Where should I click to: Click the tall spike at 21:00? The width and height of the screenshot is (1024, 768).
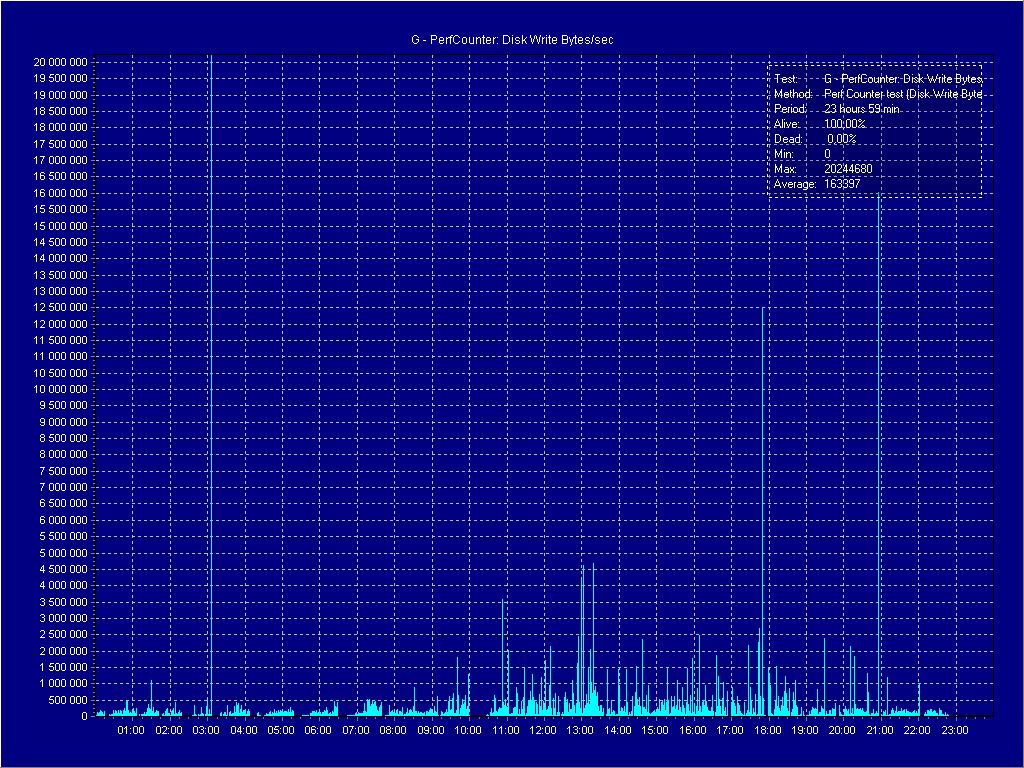(x=879, y=450)
